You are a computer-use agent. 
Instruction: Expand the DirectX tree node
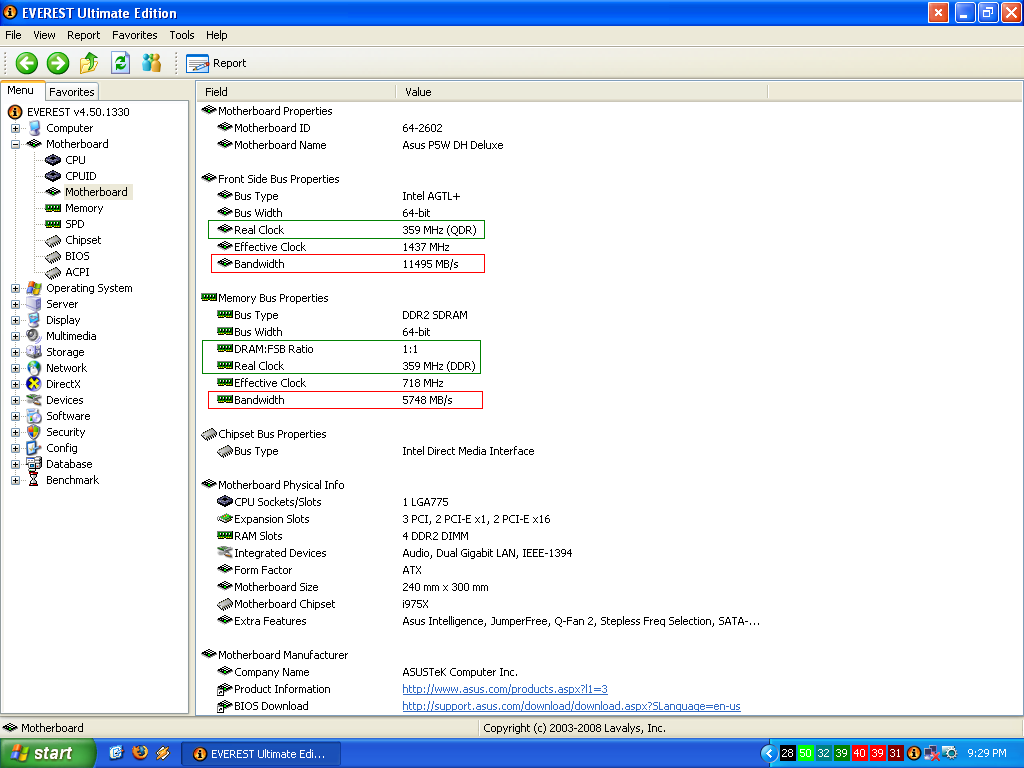click(15, 385)
